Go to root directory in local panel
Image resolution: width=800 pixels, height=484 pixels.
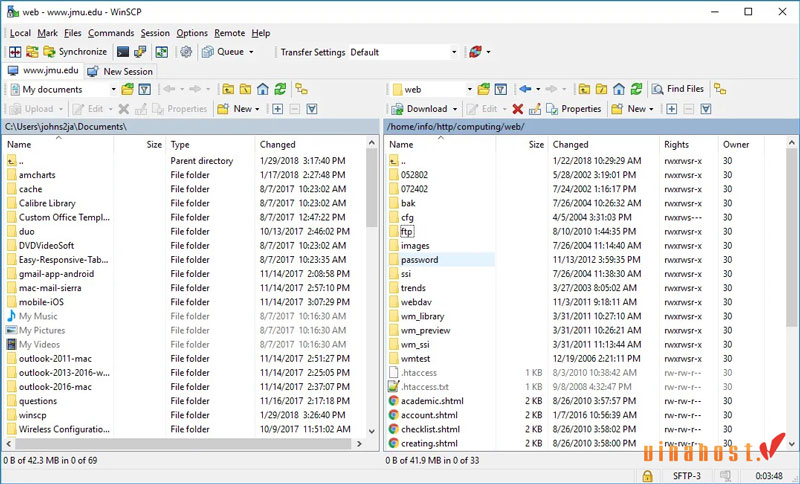[245, 90]
